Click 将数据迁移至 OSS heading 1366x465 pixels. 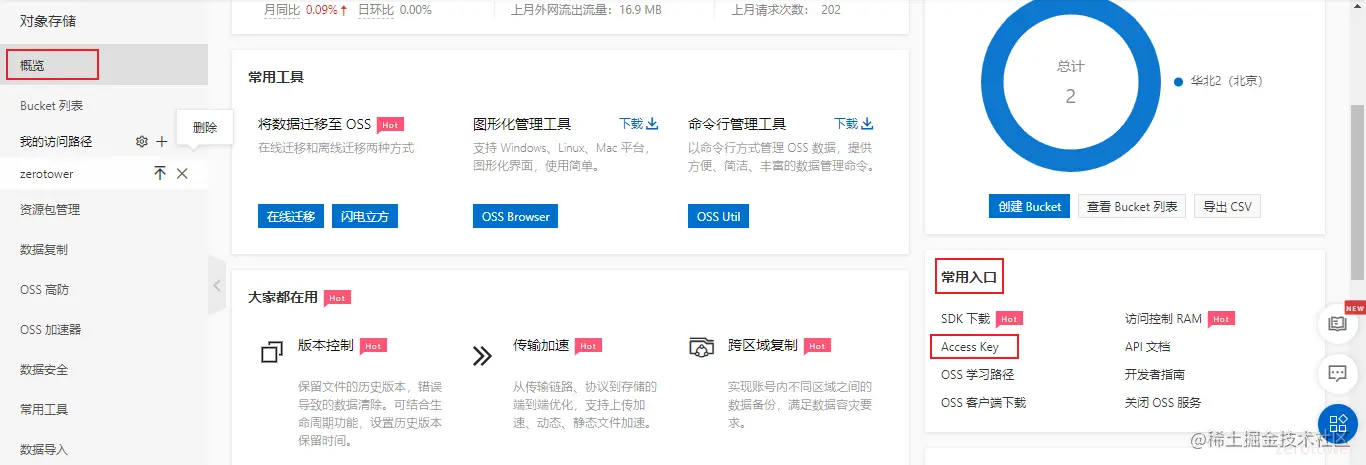(x=315, y=124)
